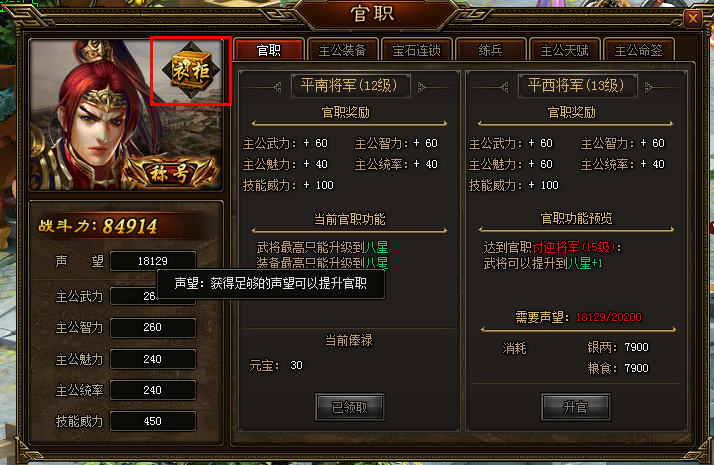Switch to the 官职 tab
Viewport: 714px width, 465px height.
[269, 50]
